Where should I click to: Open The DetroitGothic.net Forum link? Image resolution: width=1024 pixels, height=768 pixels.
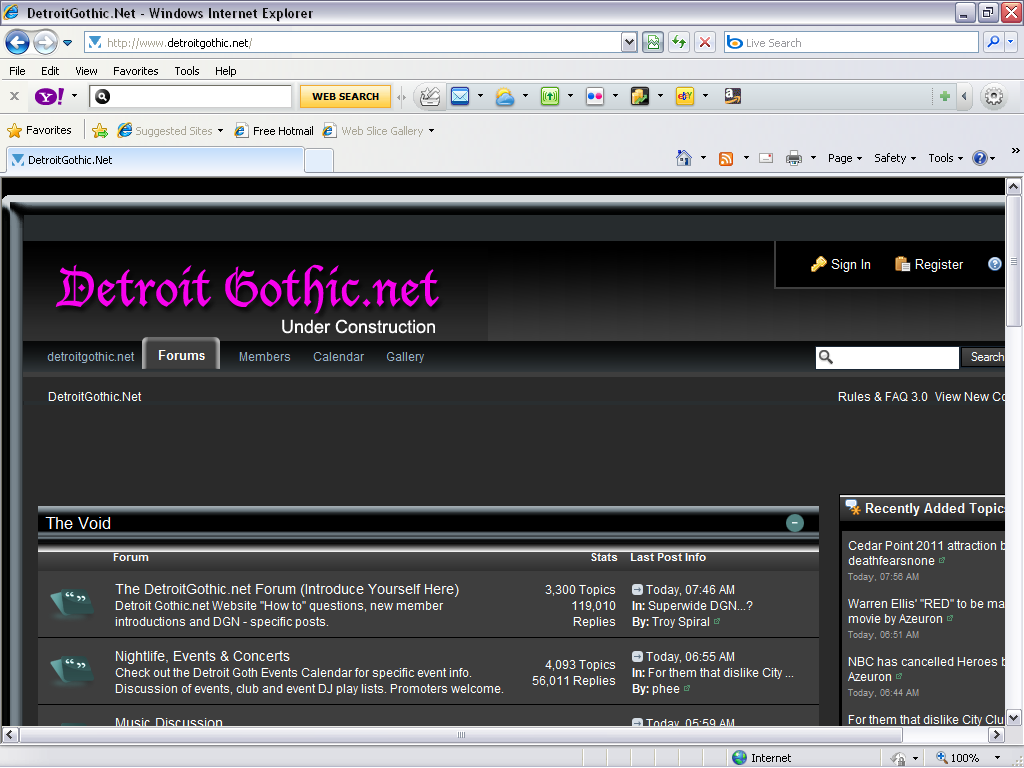[x=287, y=589]
